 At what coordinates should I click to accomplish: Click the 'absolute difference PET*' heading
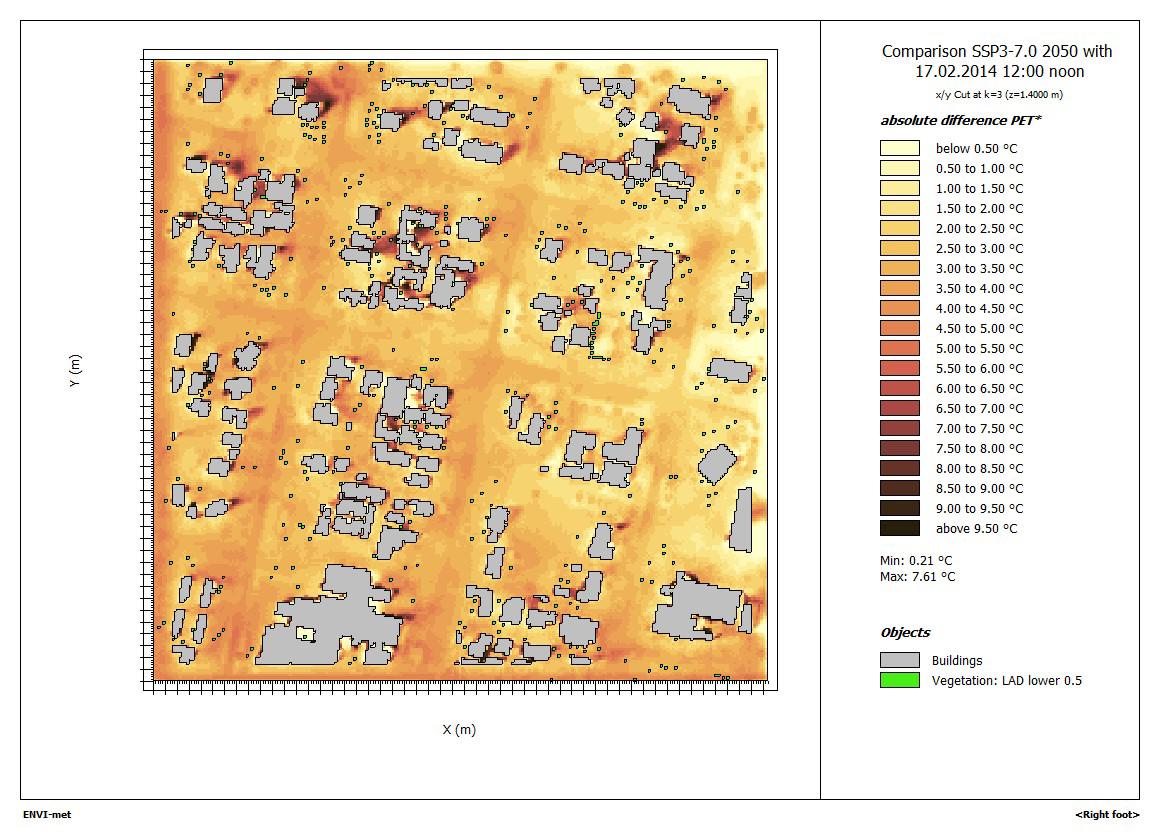click(x=960, y=121)
